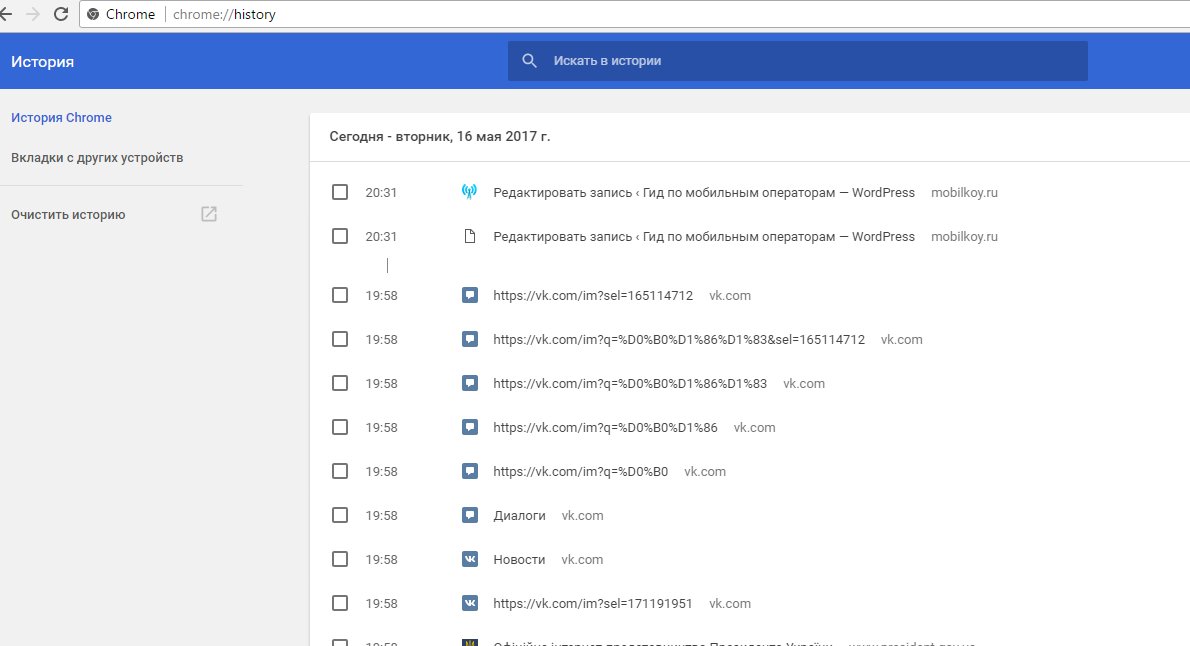
Task: Select checkbox for the vk.com sel=165114712 entry
Action: (340, 295)
